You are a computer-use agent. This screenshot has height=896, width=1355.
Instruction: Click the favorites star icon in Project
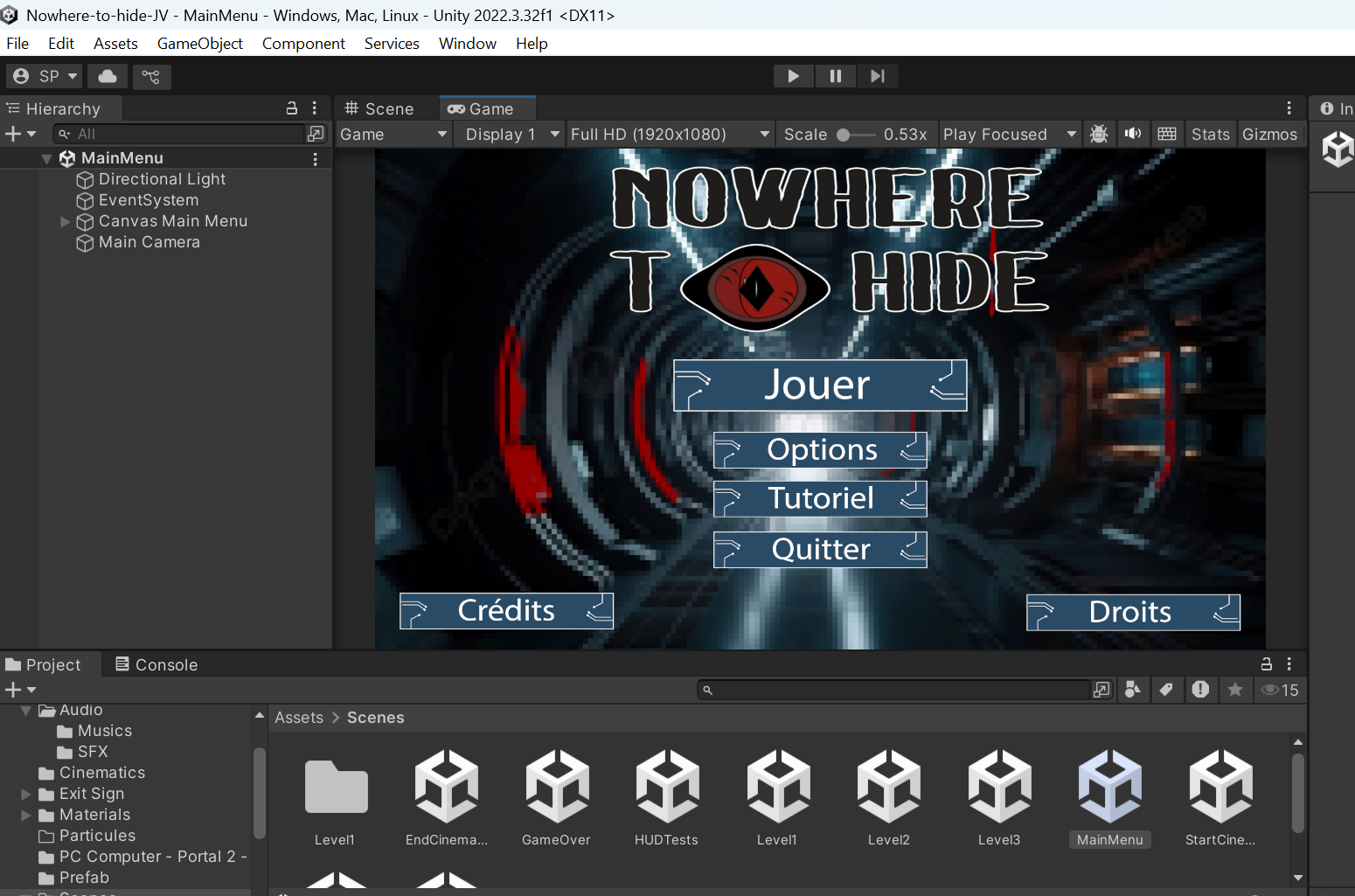click(1234, 690)
